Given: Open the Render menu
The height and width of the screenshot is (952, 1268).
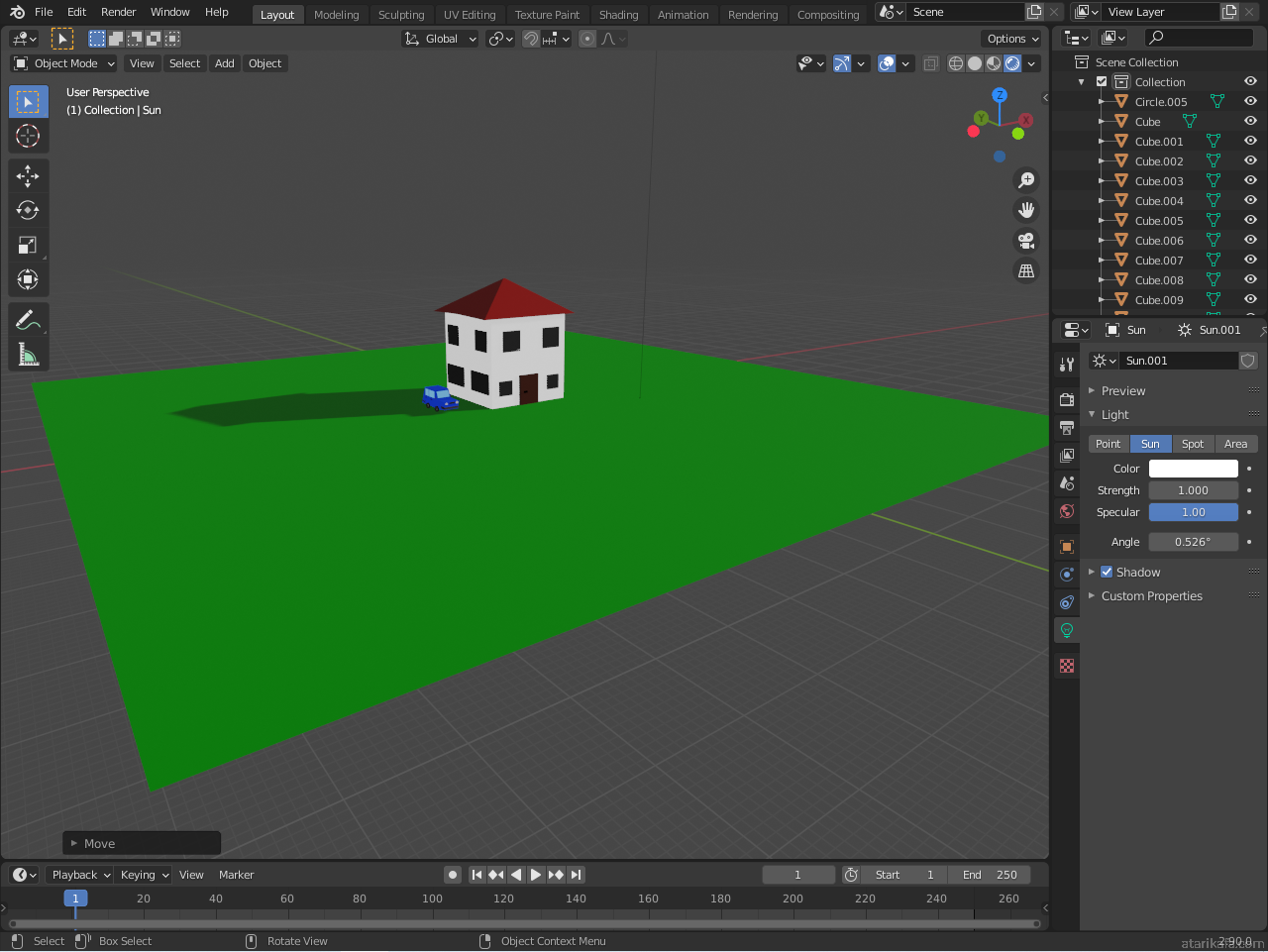Looking at the screenshot, I should point(119,12).
